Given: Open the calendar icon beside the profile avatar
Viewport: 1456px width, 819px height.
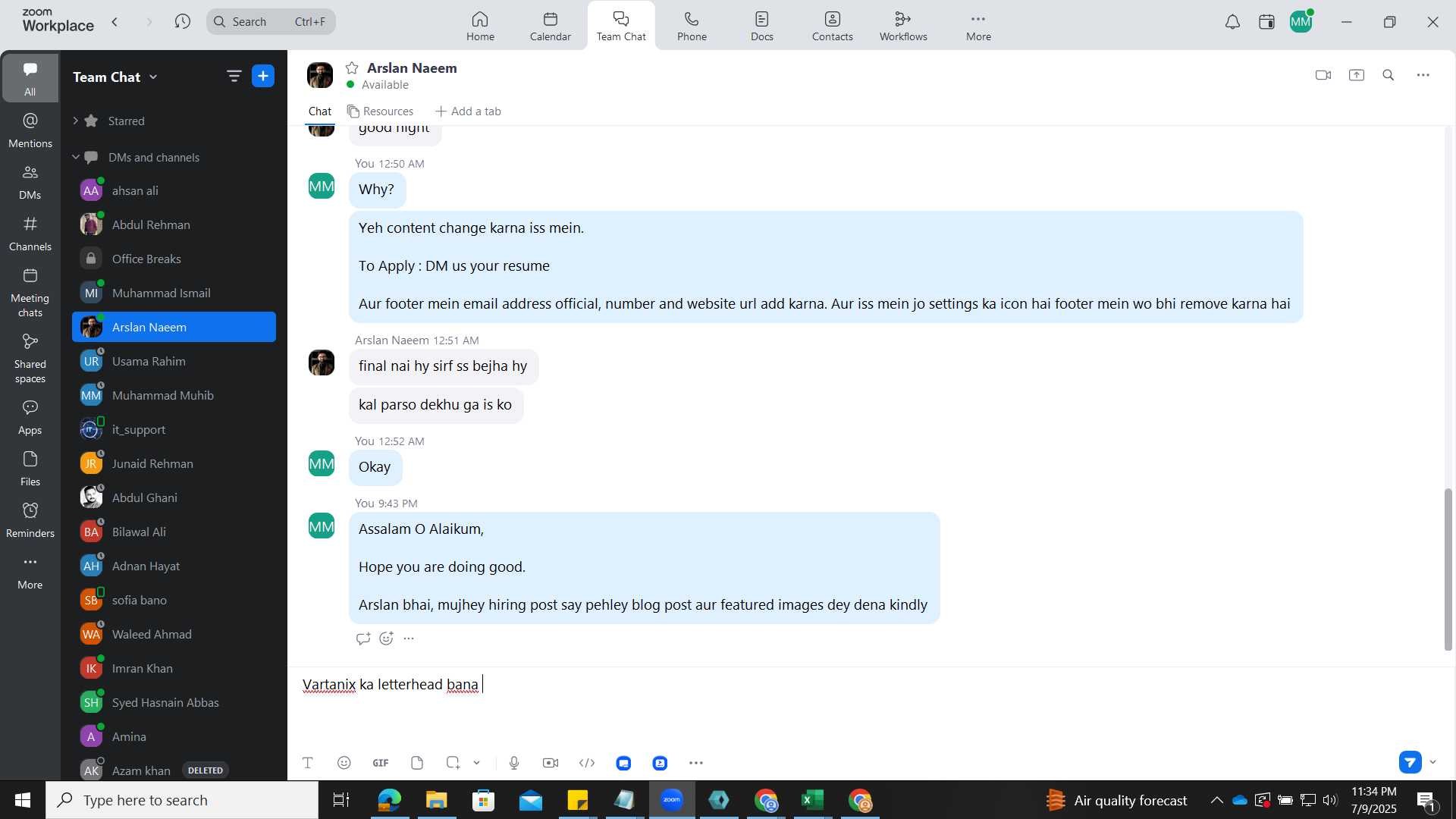Looking at the screenshot, I should coord(1266,22).
